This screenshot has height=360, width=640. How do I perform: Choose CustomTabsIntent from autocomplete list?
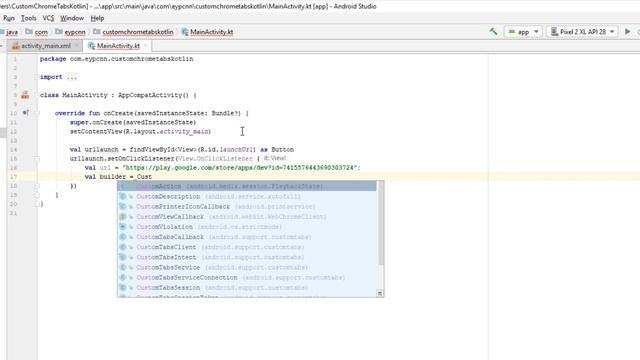pos(247,258)
